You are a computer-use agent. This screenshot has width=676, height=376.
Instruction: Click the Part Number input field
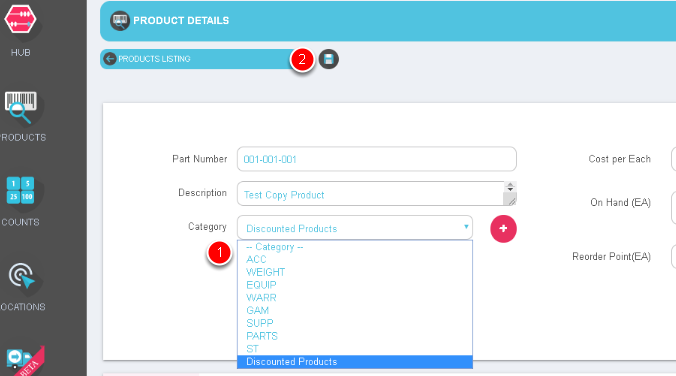(x=377, y=159)
